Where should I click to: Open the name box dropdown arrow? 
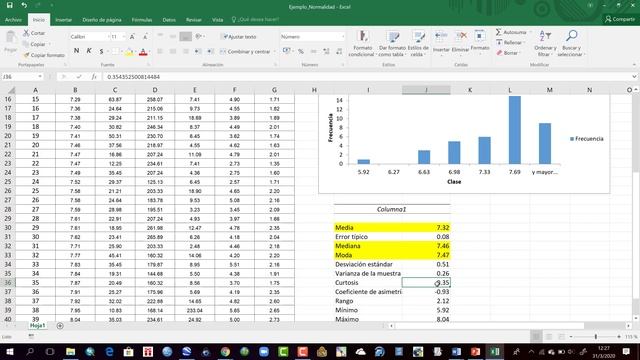40,77
